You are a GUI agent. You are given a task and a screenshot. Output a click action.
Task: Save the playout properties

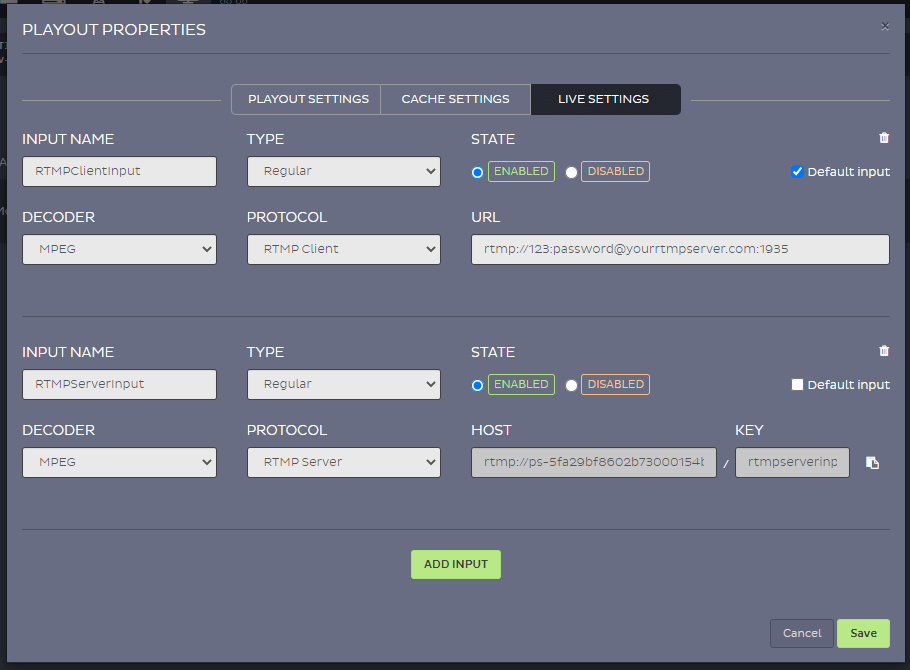pos(863,633)
